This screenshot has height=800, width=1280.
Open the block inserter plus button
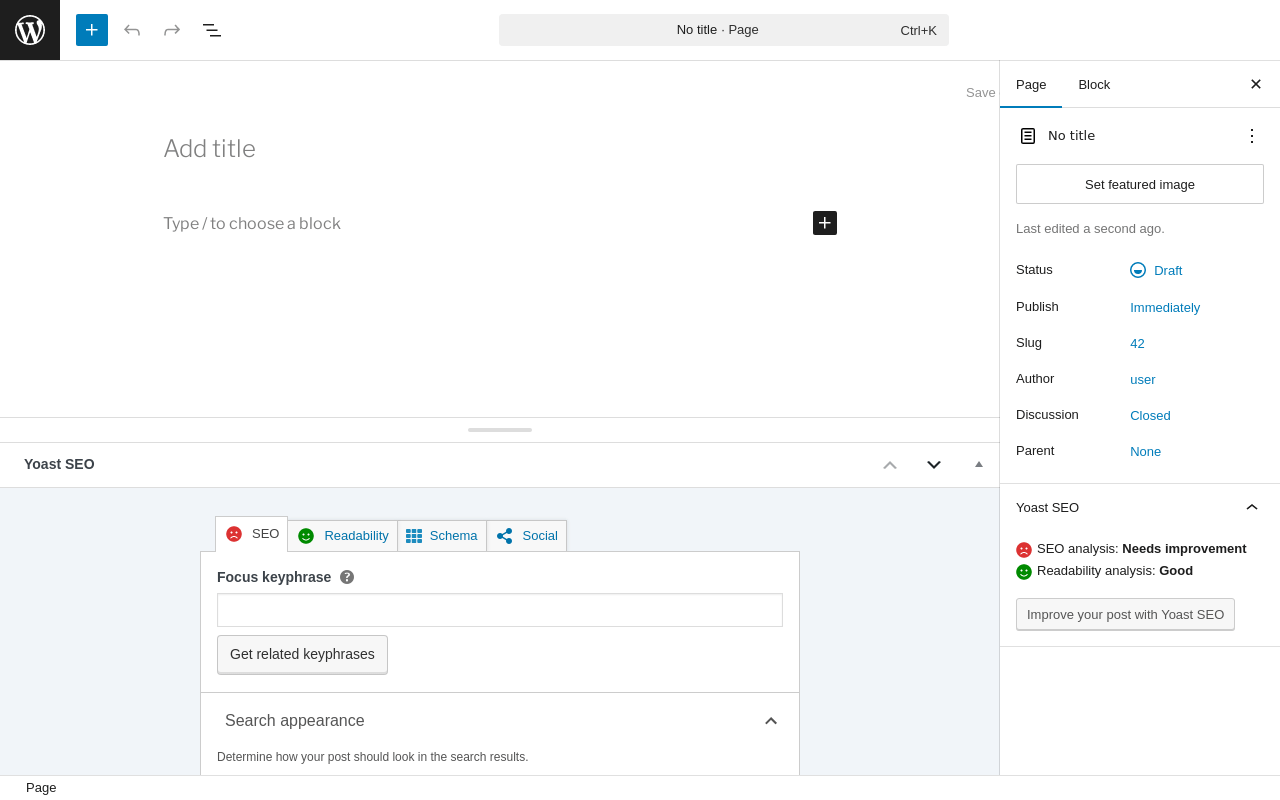tap(92, 30)
